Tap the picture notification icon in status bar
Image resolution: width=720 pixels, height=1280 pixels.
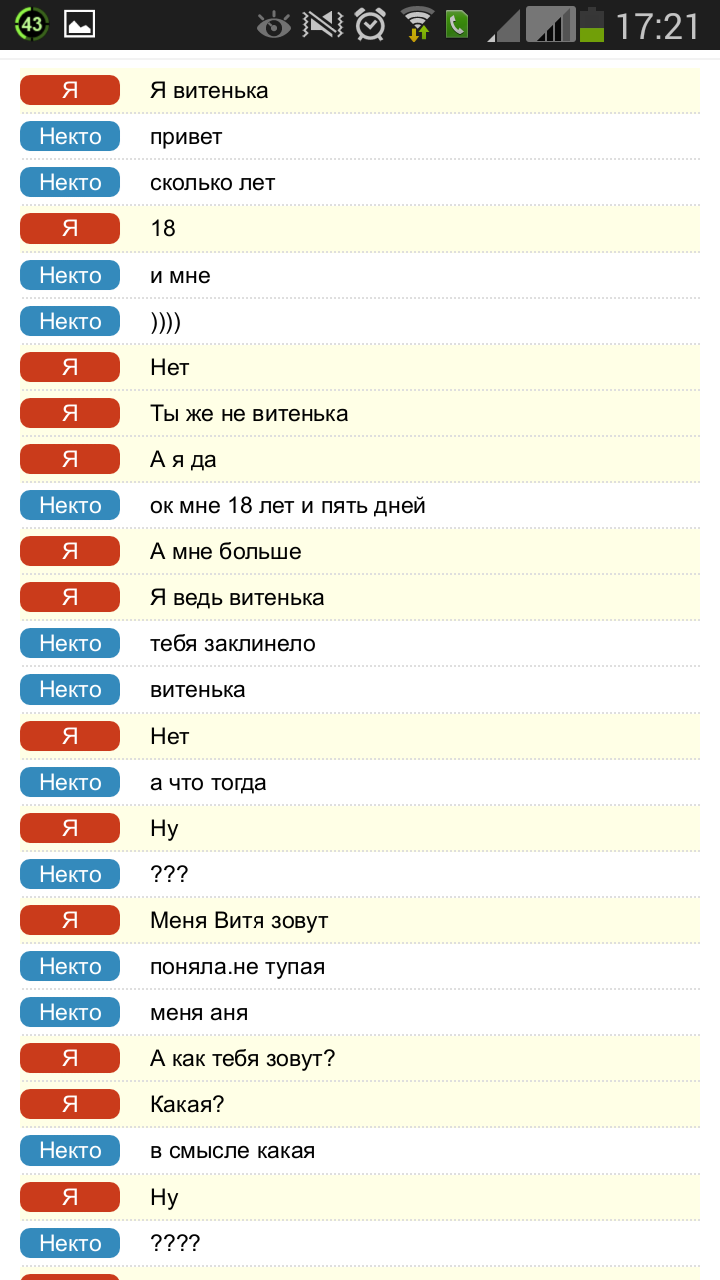pos(79,24)
